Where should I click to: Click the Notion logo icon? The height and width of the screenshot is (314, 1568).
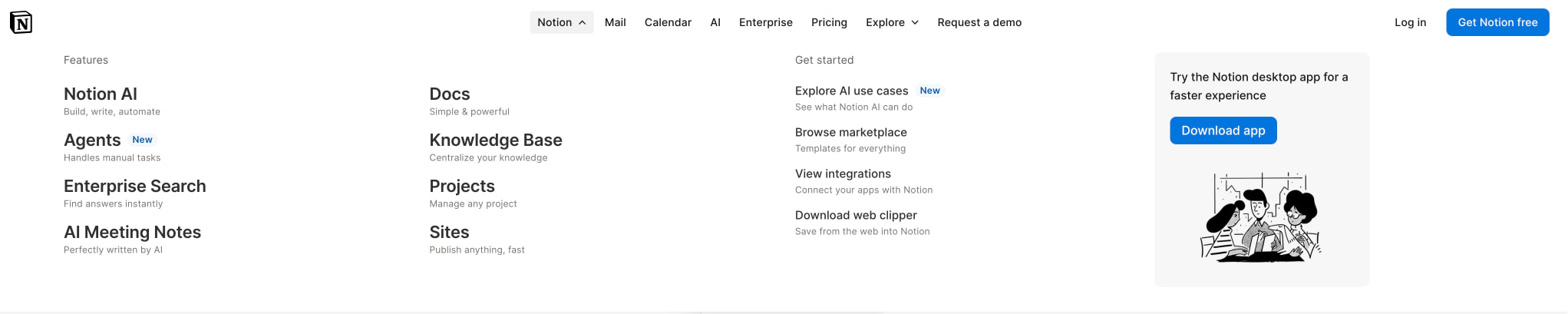pyautogui.click(x=21, y=22)
